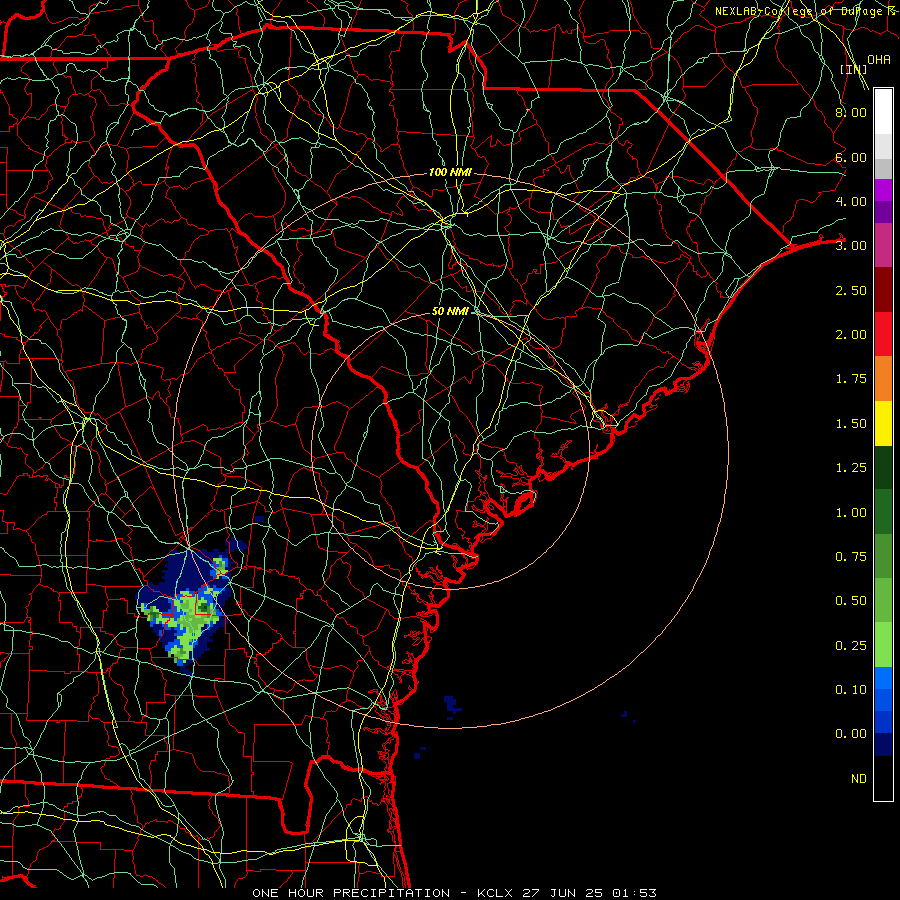900x900 pixels.
Task: Click the green heavy precipitation core
Action: [x=203, y=607]
